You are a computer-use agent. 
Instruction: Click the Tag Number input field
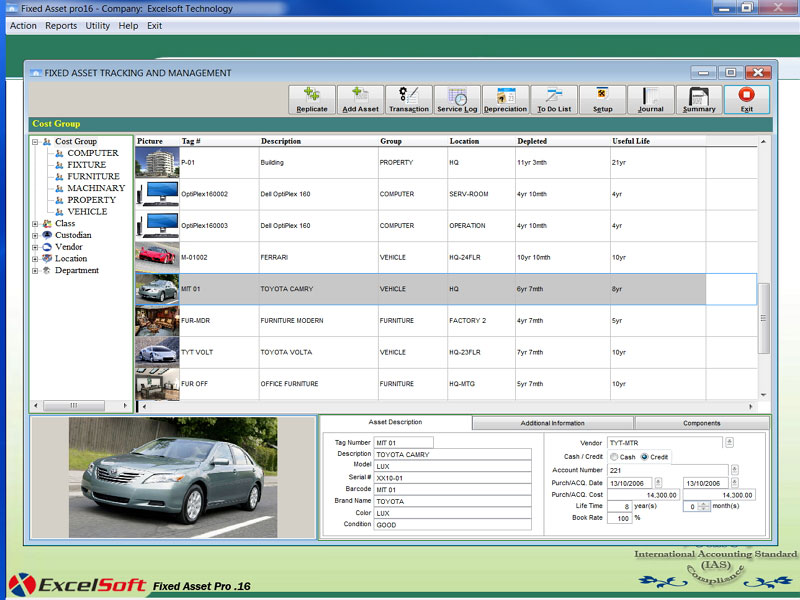(404, 443)
